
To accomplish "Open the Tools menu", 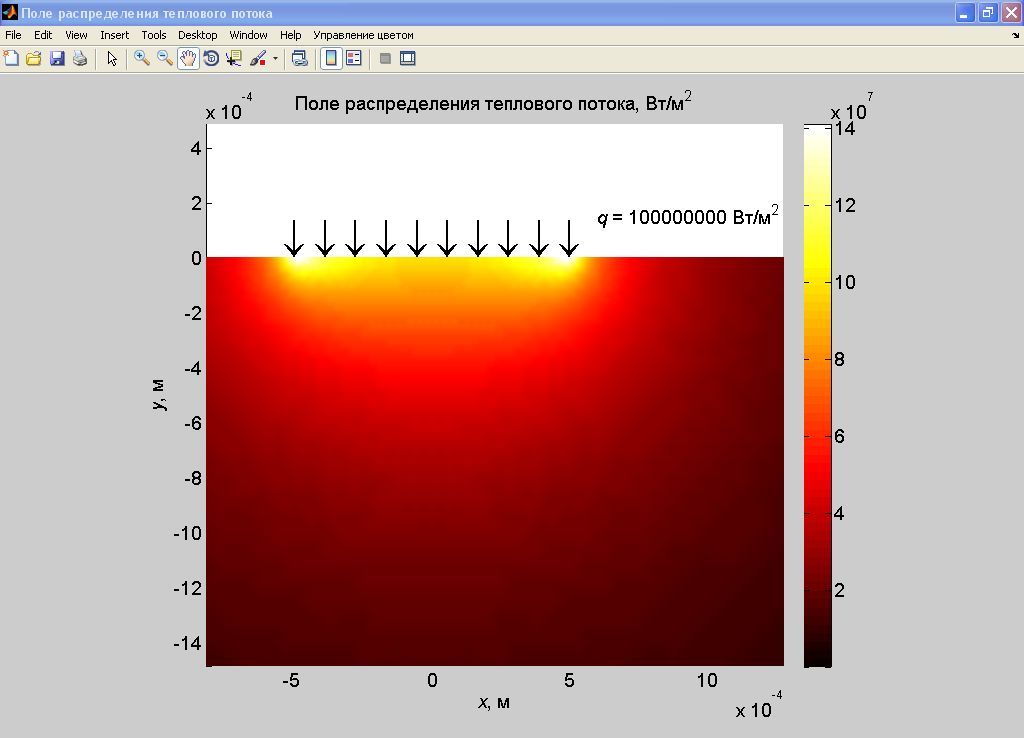I will coord(154,35).
